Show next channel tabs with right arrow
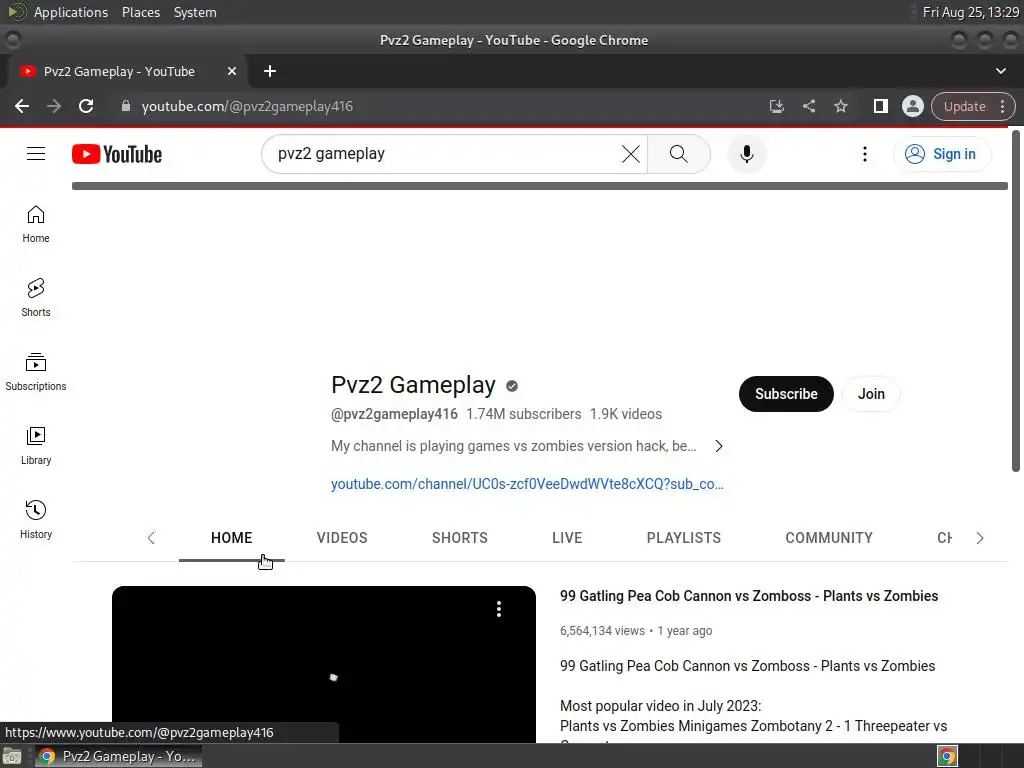Viewport: 1024px width, 768px height. 980,538
